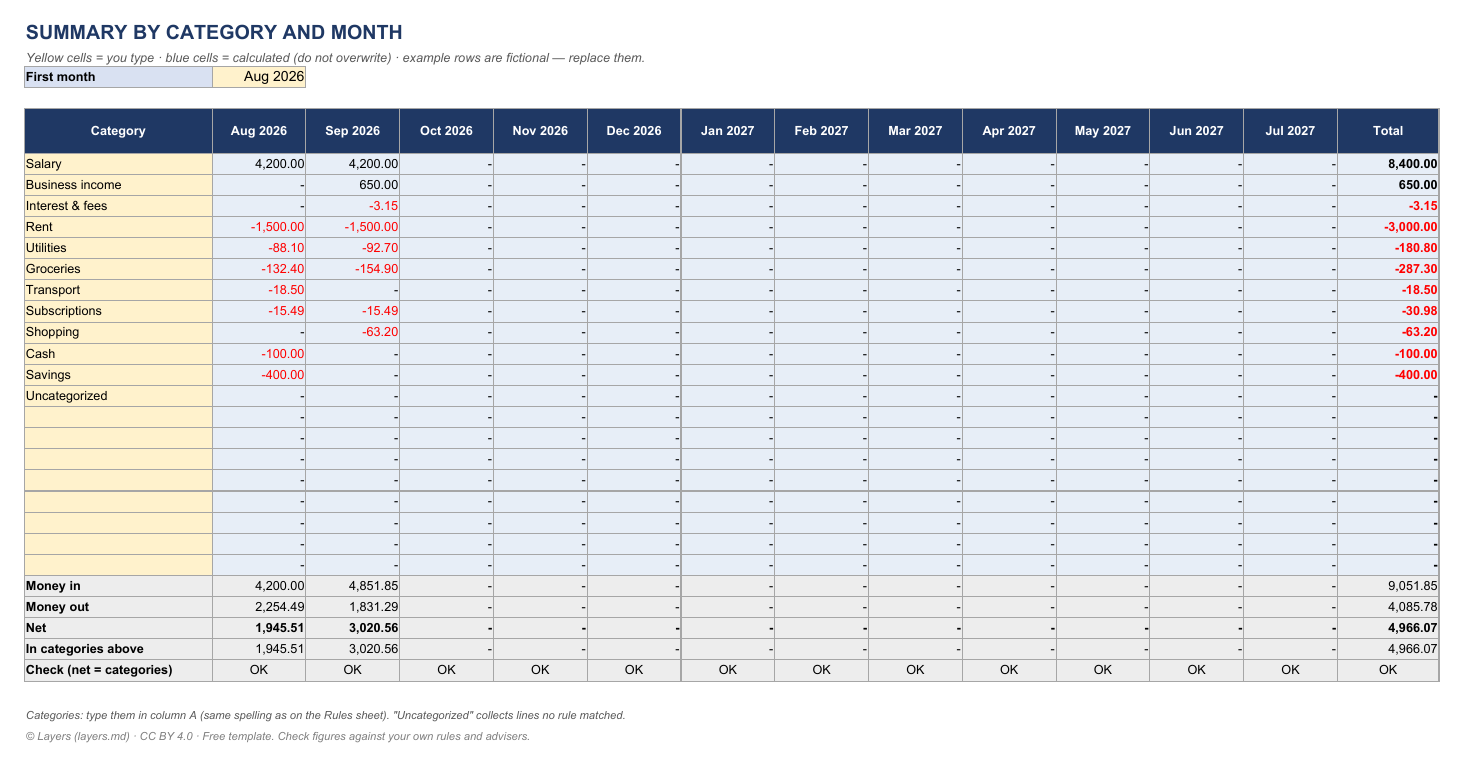Select the 8,400.00 Salary total
The height and width of the screenshot is (767, 1464).
pyautogui.click(x=1388, y=164)
